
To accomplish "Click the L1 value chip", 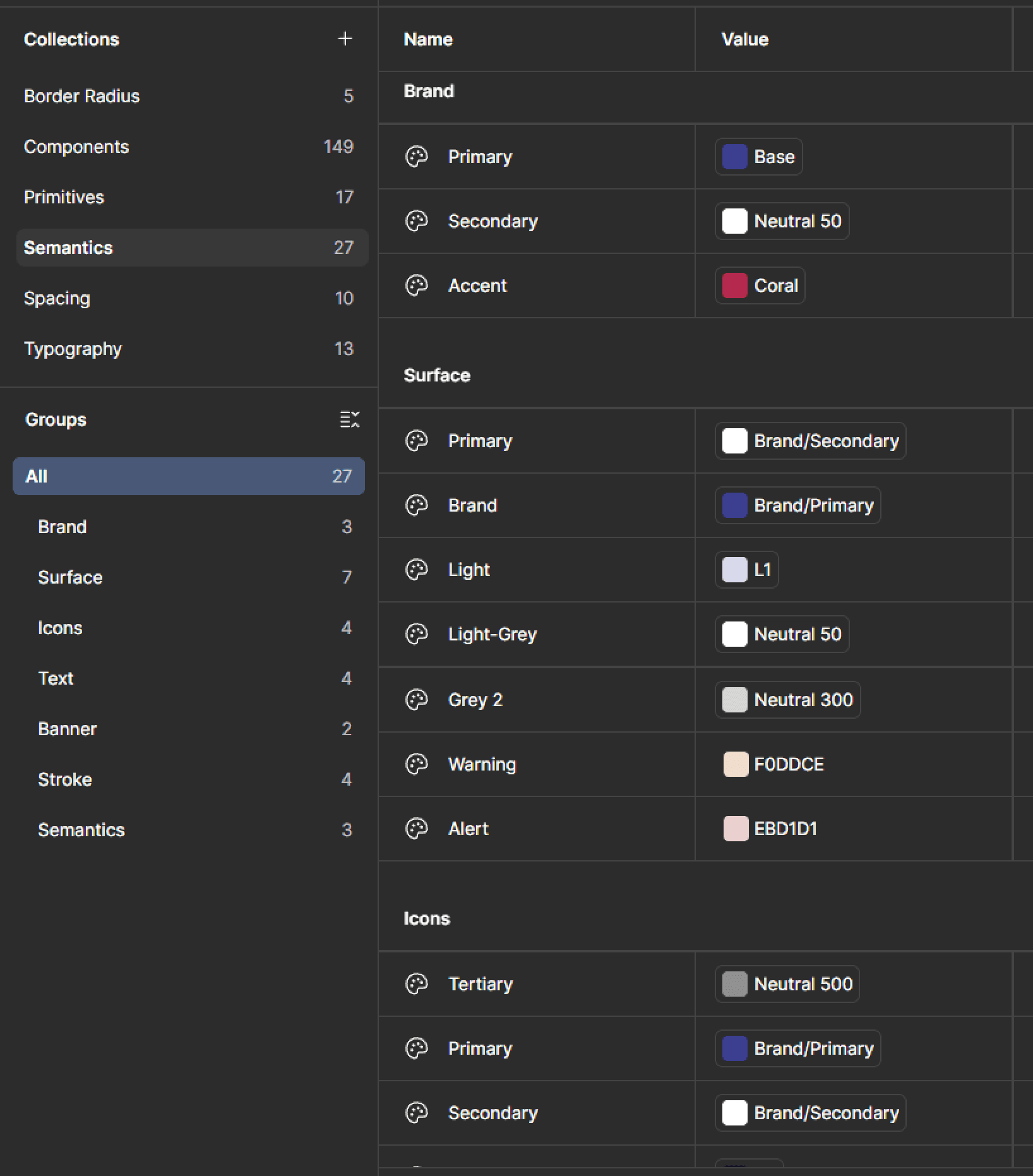I will 747,570.
